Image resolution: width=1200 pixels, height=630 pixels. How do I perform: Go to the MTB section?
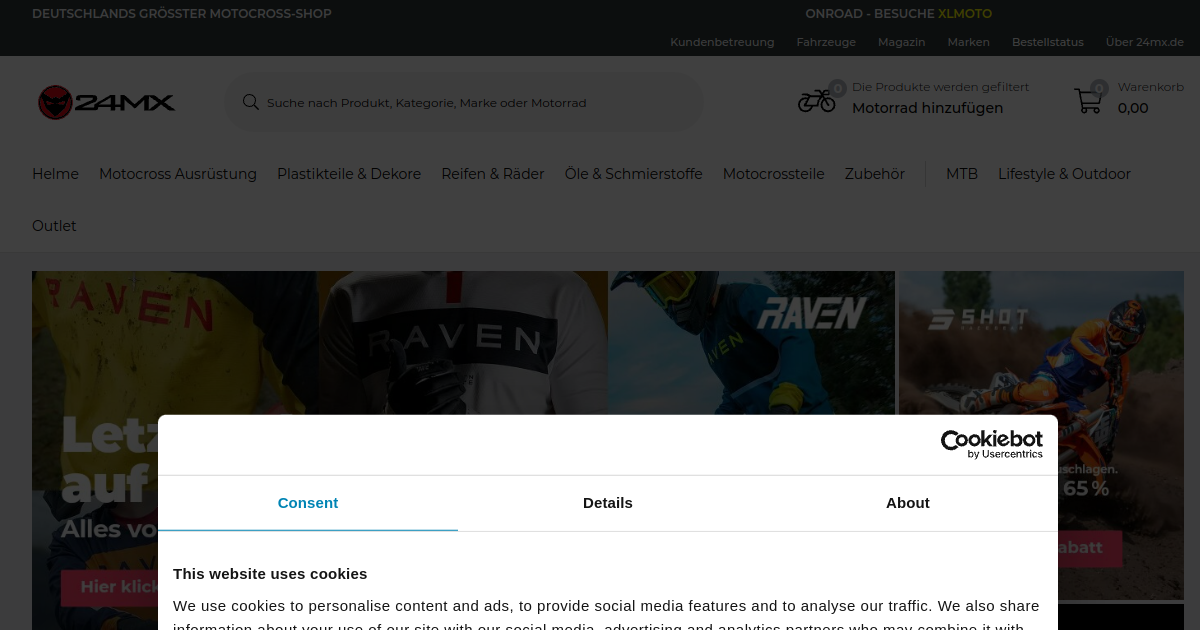tap(962, 174)
